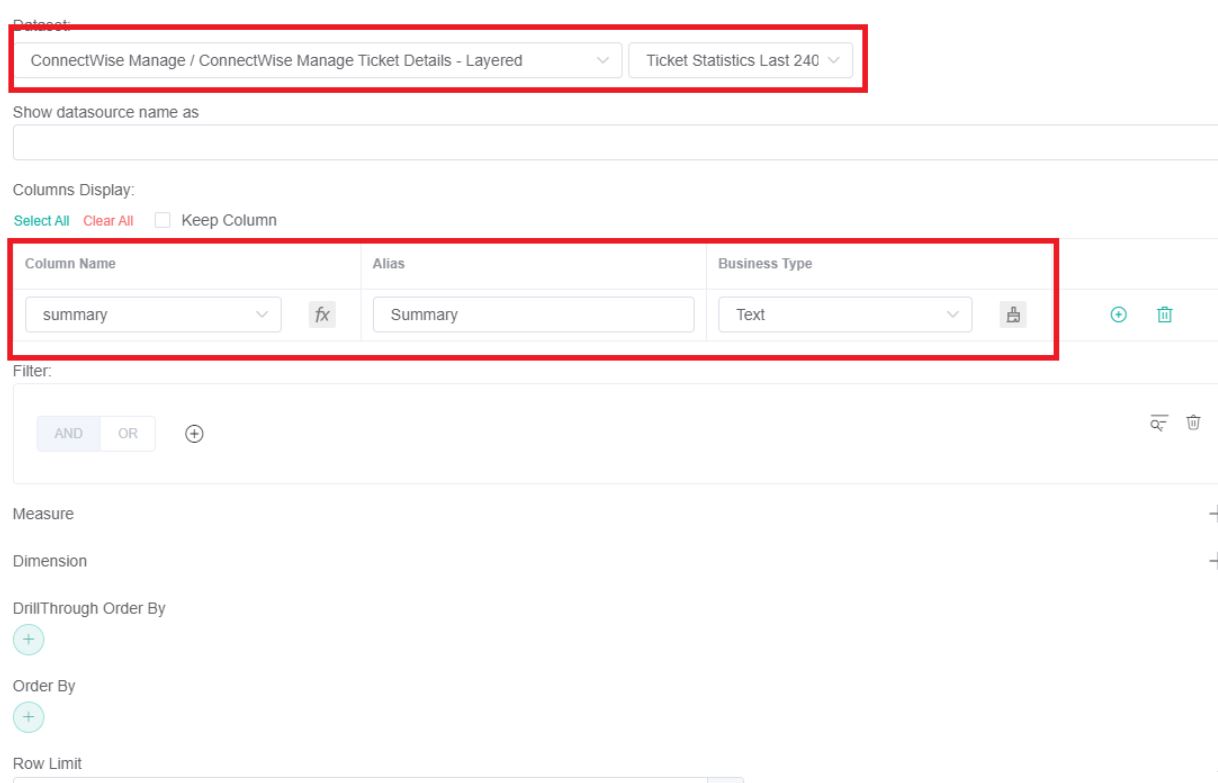Switch filter logic to OR
Screen dimensions: 1218x783
[x=128, y=434]
